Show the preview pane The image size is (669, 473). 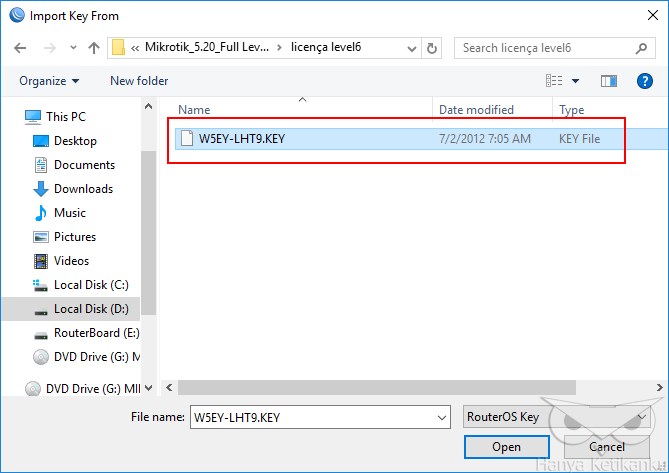point(609,81)
